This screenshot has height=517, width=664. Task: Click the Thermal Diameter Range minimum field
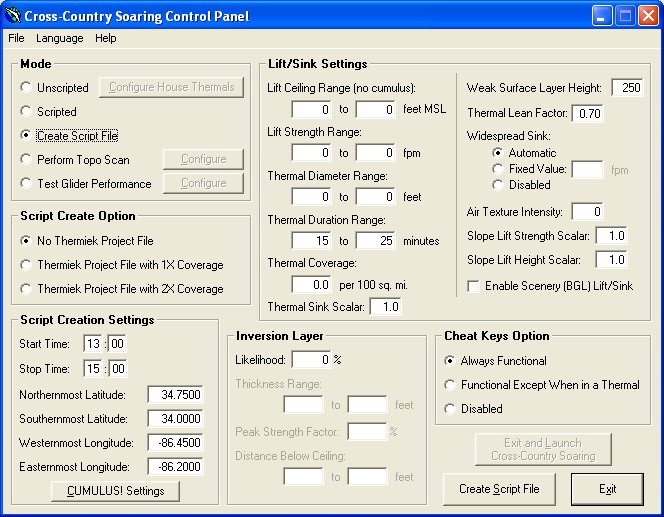pos(311,196)
